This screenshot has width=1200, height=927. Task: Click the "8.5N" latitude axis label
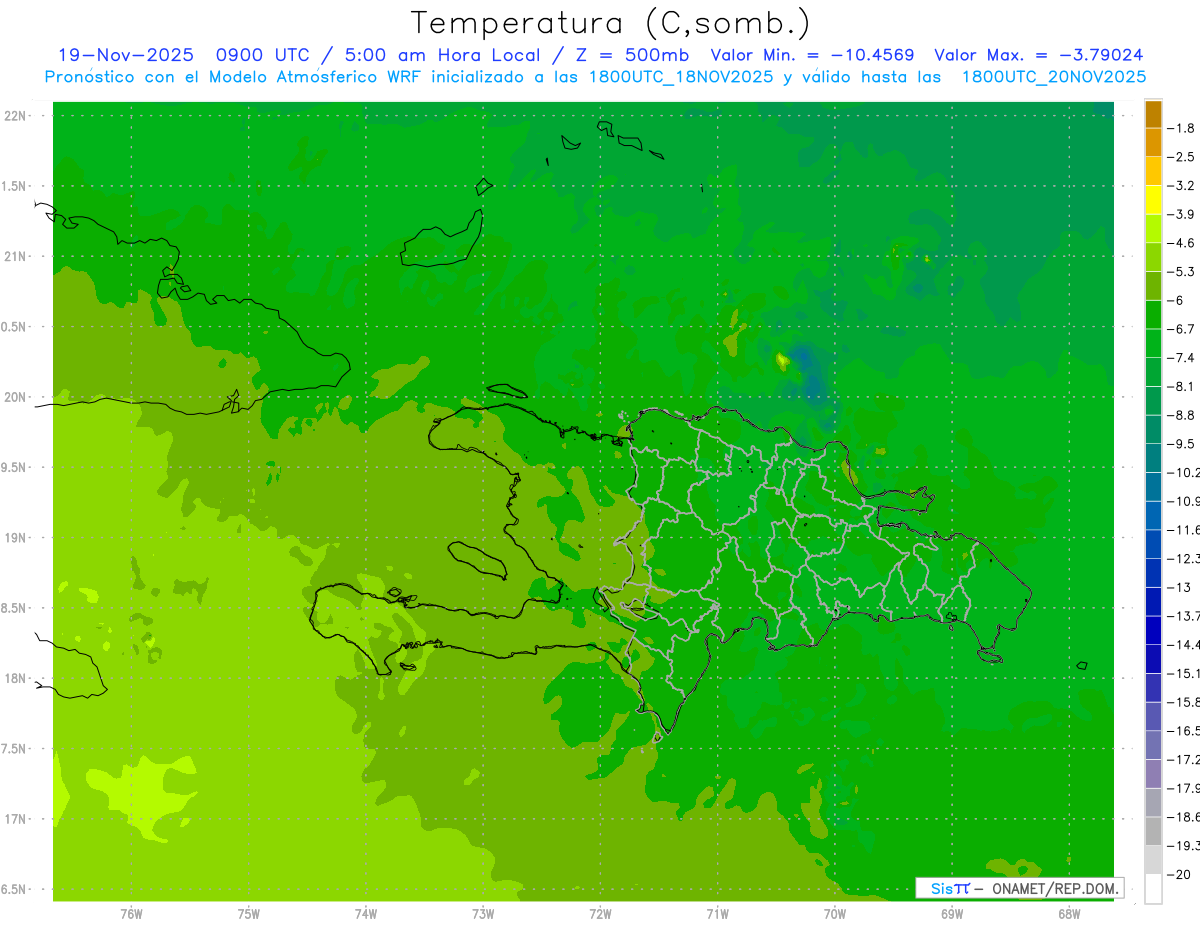(x=14, y=608)
